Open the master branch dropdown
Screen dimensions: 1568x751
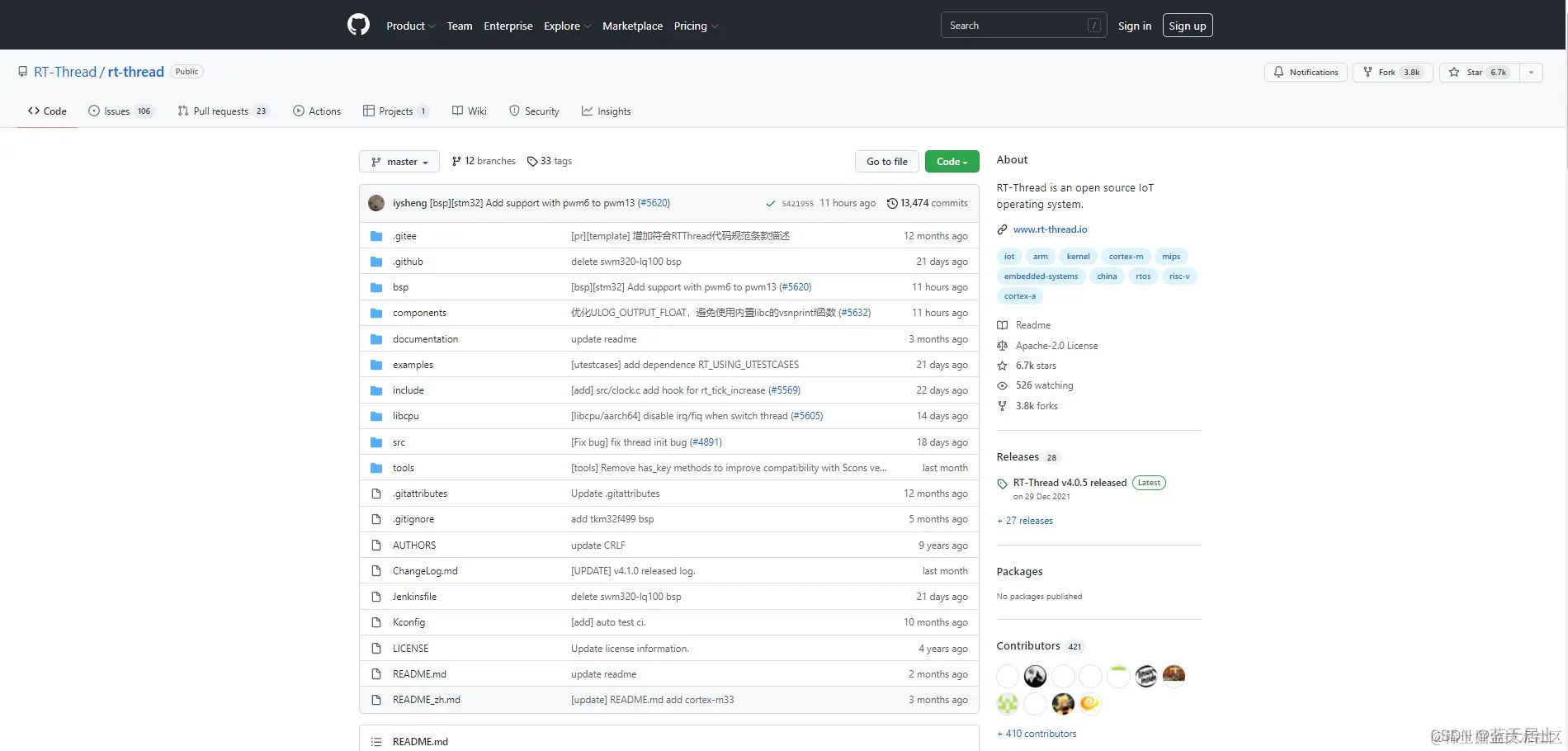(x=399, y=162)
